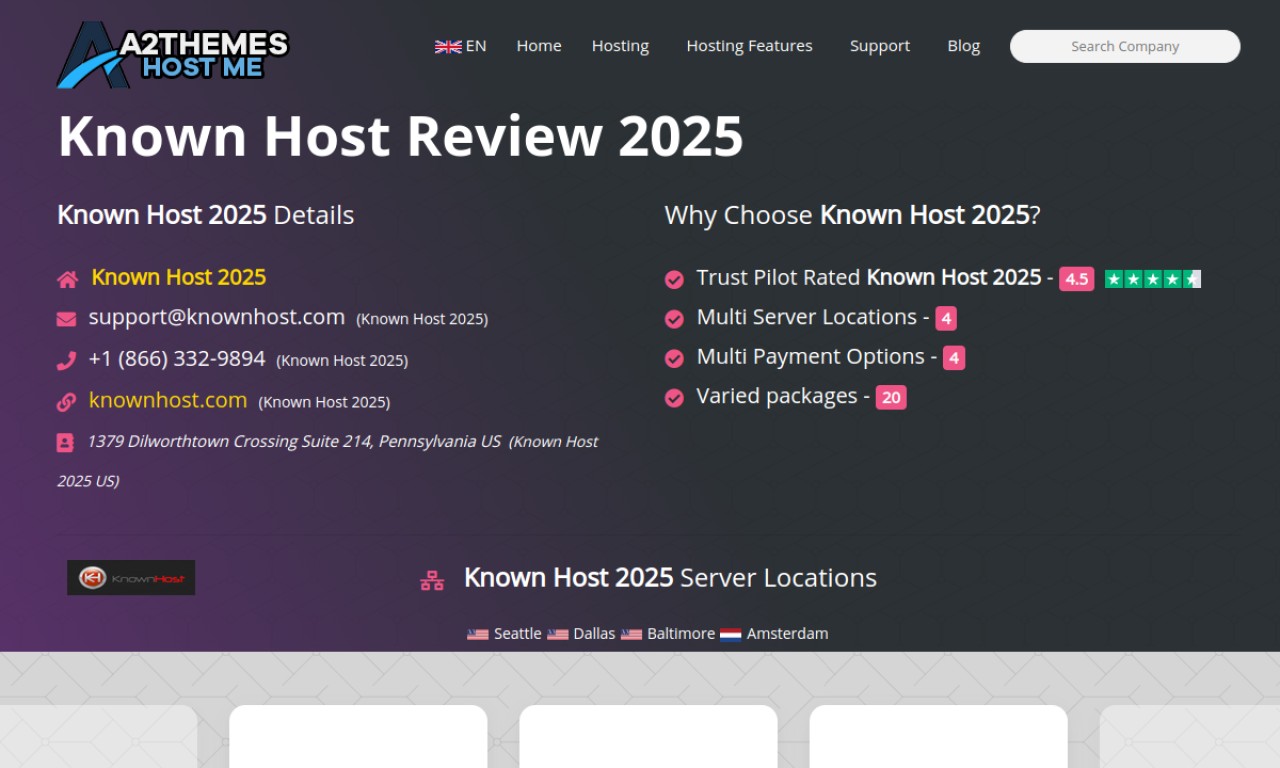1280x768 pixels.
Task: Click the check icon beside Multi Payment Options
Action: (x=674, y=358)
